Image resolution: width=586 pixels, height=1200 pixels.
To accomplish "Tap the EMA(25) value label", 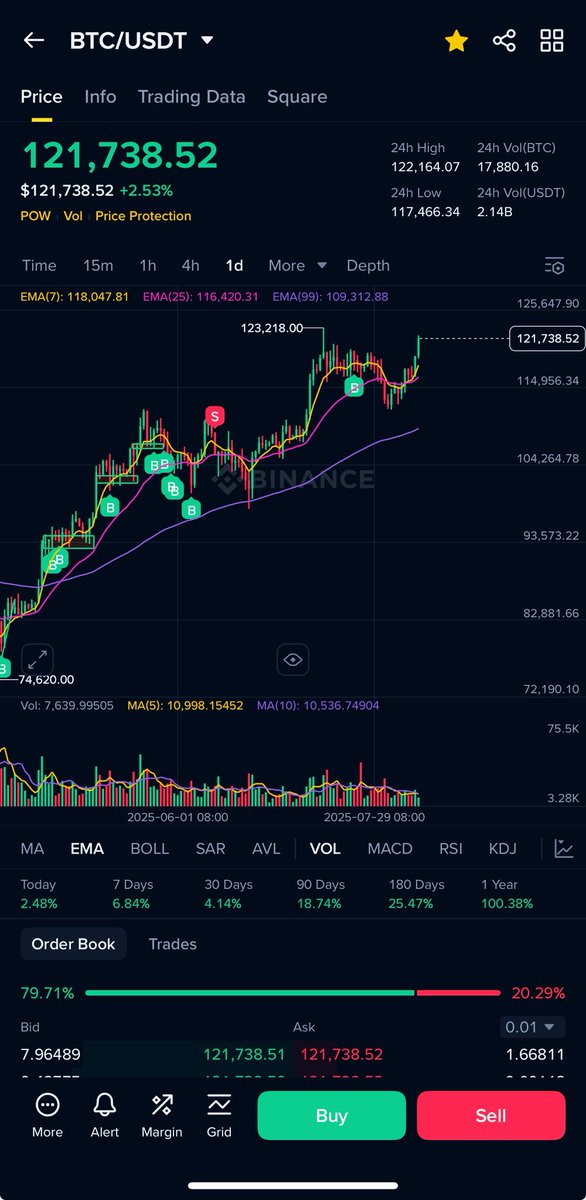I will 200,297.
